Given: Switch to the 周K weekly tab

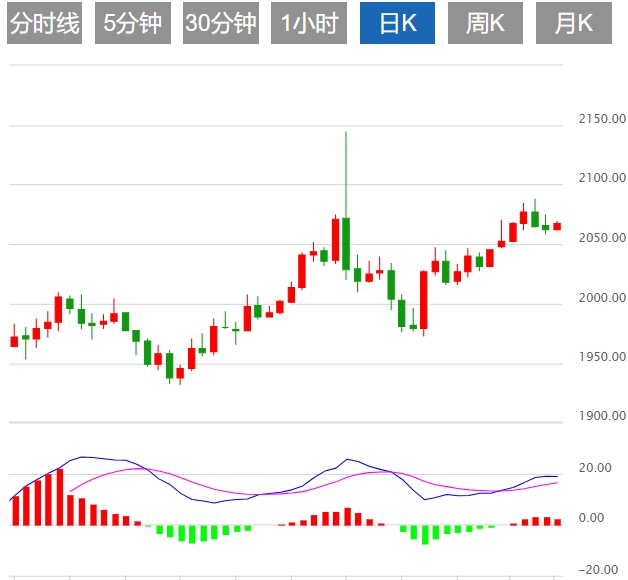Looking at the screenshot, I should (485, 23).
